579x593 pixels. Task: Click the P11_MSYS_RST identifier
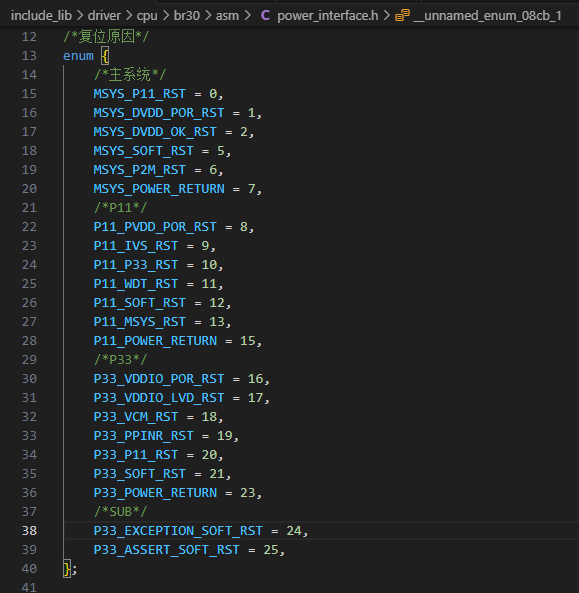[x=140, y=322]
